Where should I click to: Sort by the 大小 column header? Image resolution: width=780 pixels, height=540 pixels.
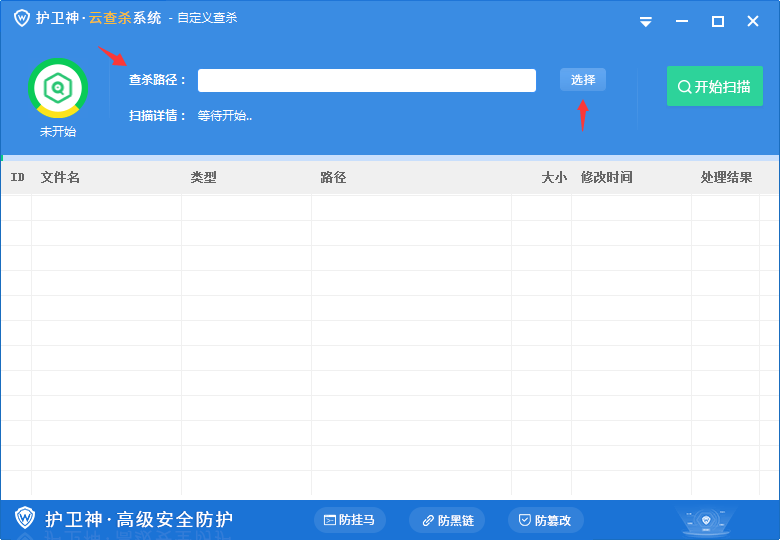pyautogui.click(x=553, y=178)
